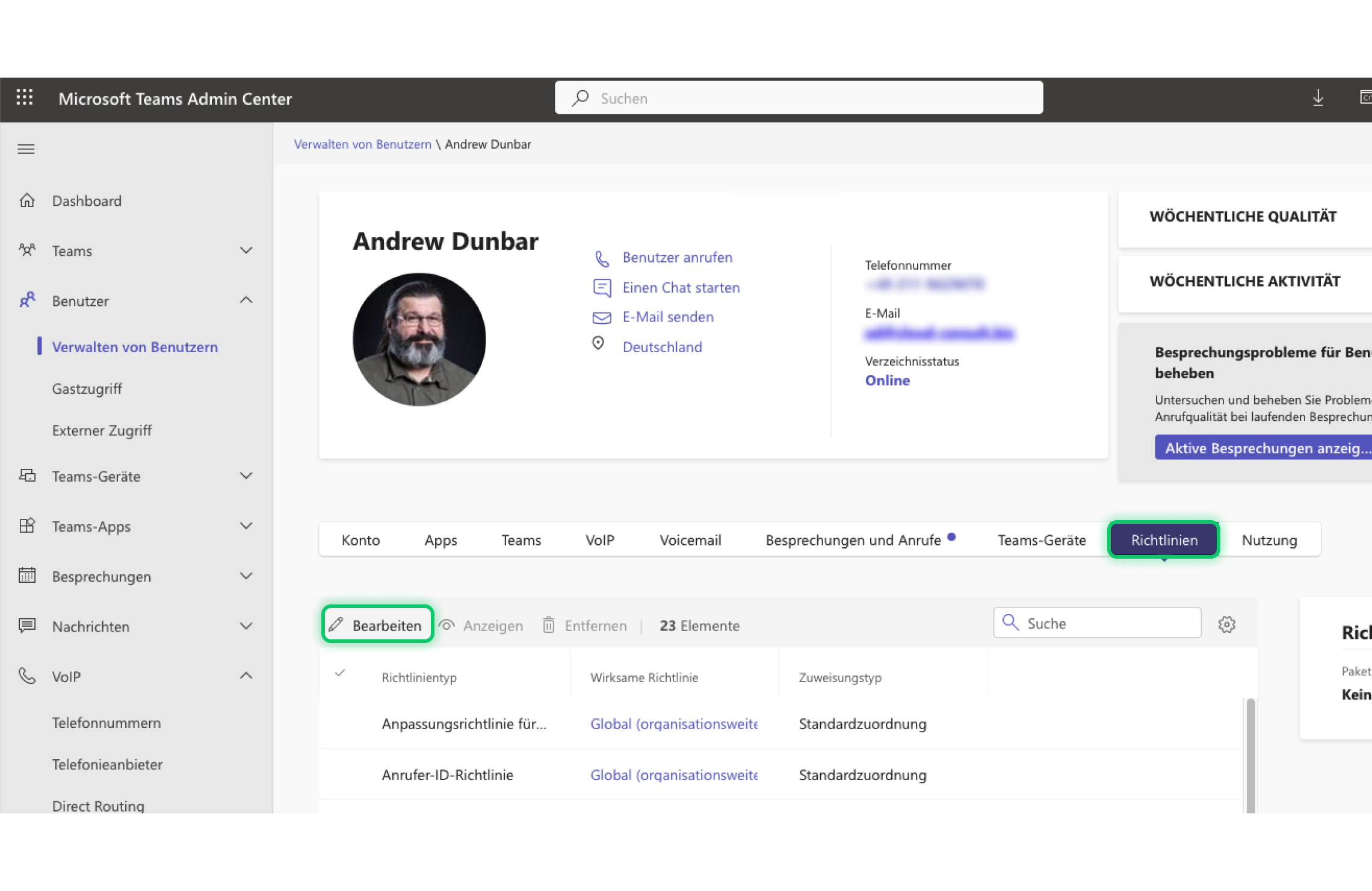Viewport: 1372px width, 891px height.
Task: Open Global policy link for Anrufer-ID-Richtlinie
Action: coord(674,775)
